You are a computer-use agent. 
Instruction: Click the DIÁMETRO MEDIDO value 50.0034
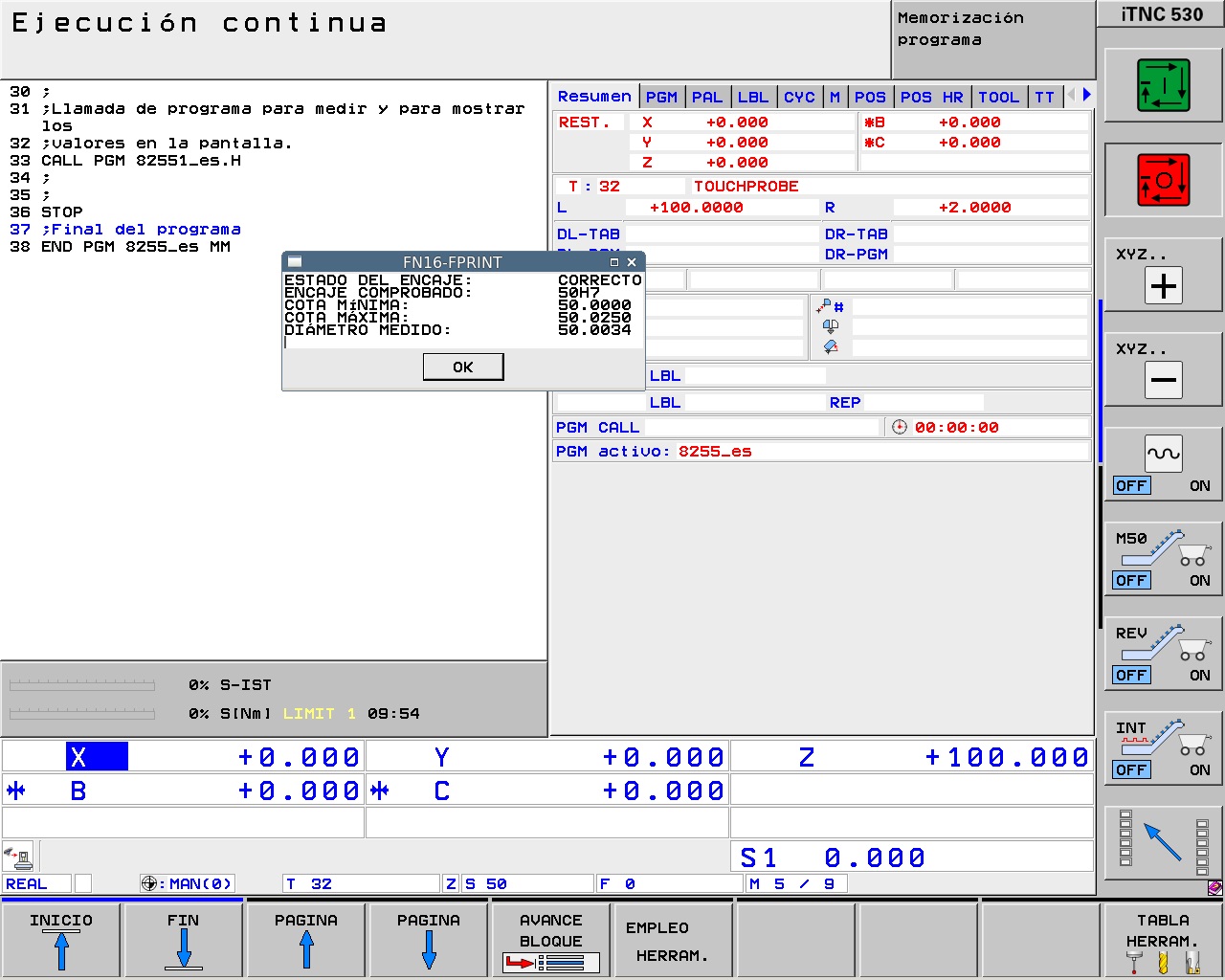pyautogui.click(x=594, y=329)
